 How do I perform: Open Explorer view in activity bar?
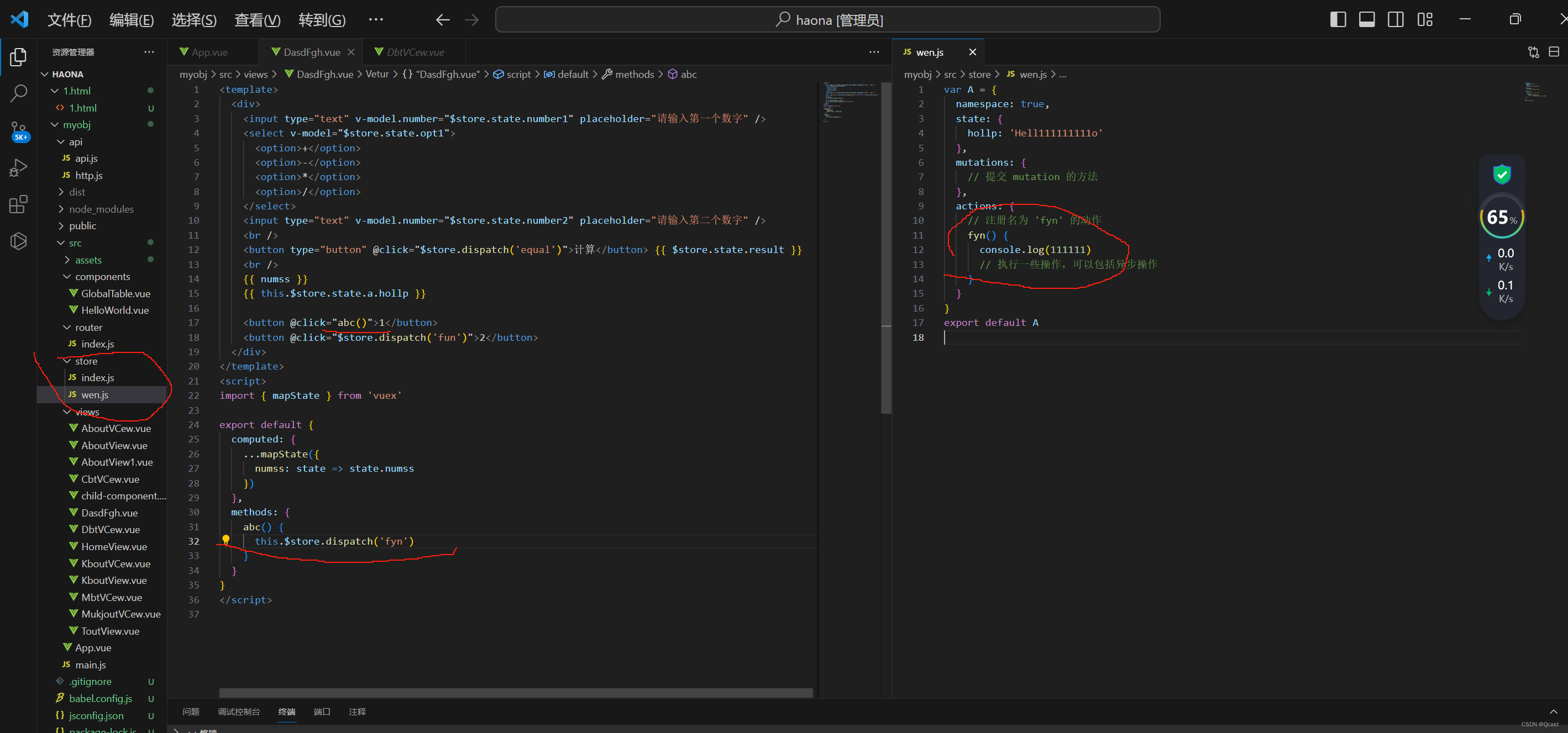pos(18,56)
